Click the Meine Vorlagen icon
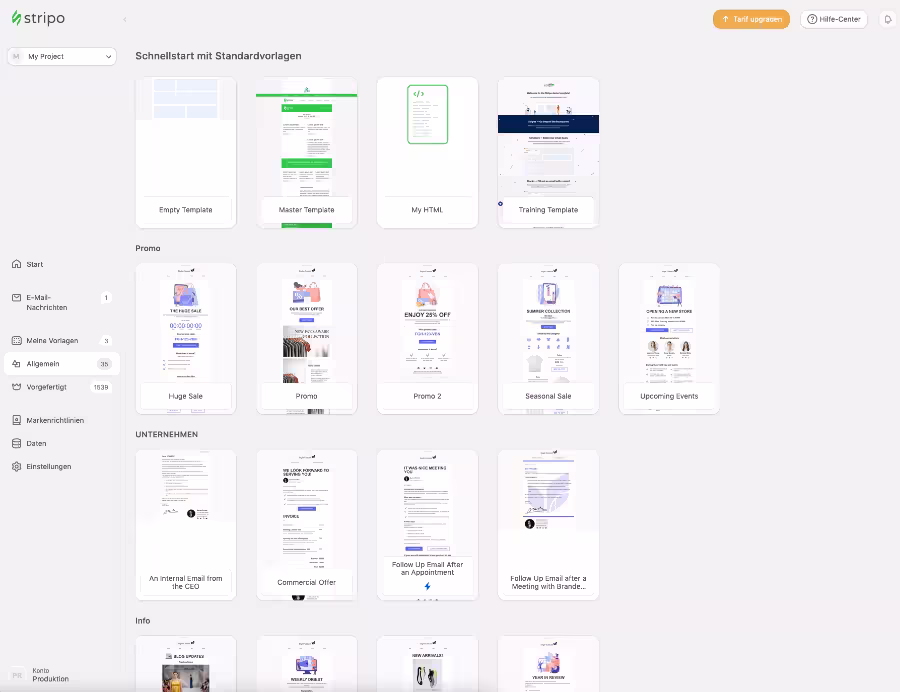Screen dimensions: 900x692 pos(17,340)
